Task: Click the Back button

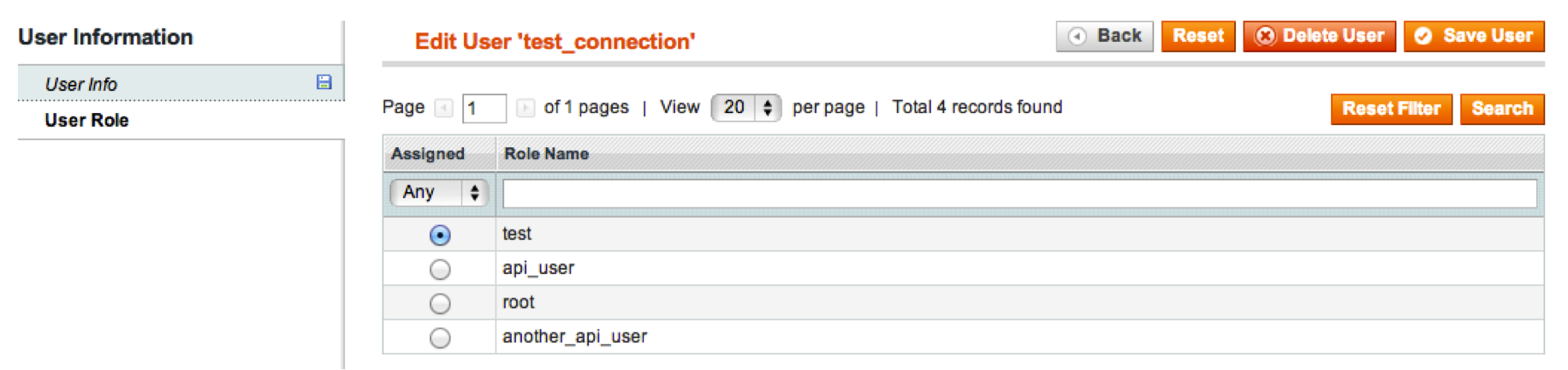Action: pyautogui.click(x=1105, y=36)
